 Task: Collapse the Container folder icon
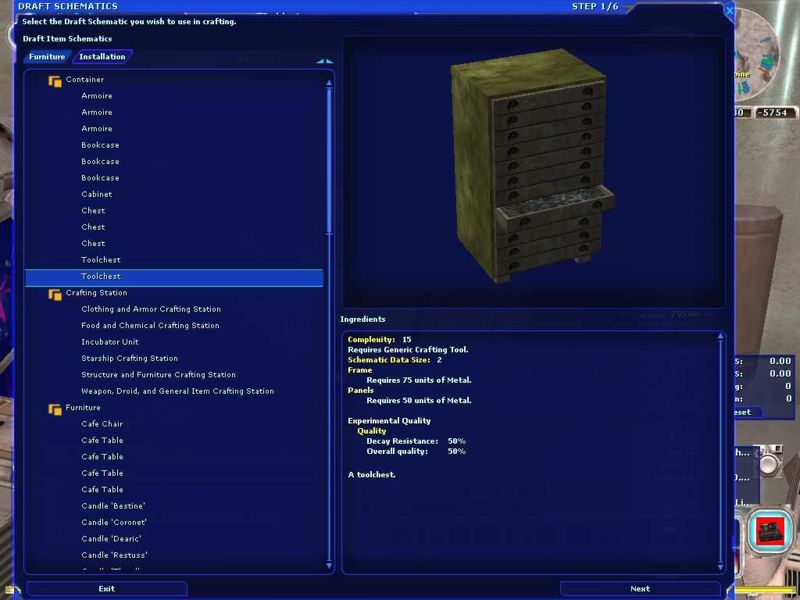coord(55,80)
